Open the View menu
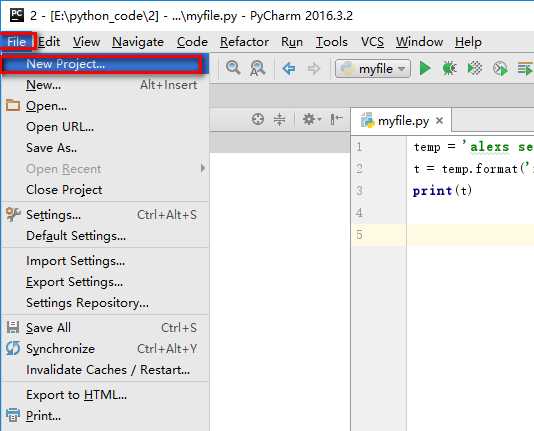534x431 pixels. tap(87, 42)
